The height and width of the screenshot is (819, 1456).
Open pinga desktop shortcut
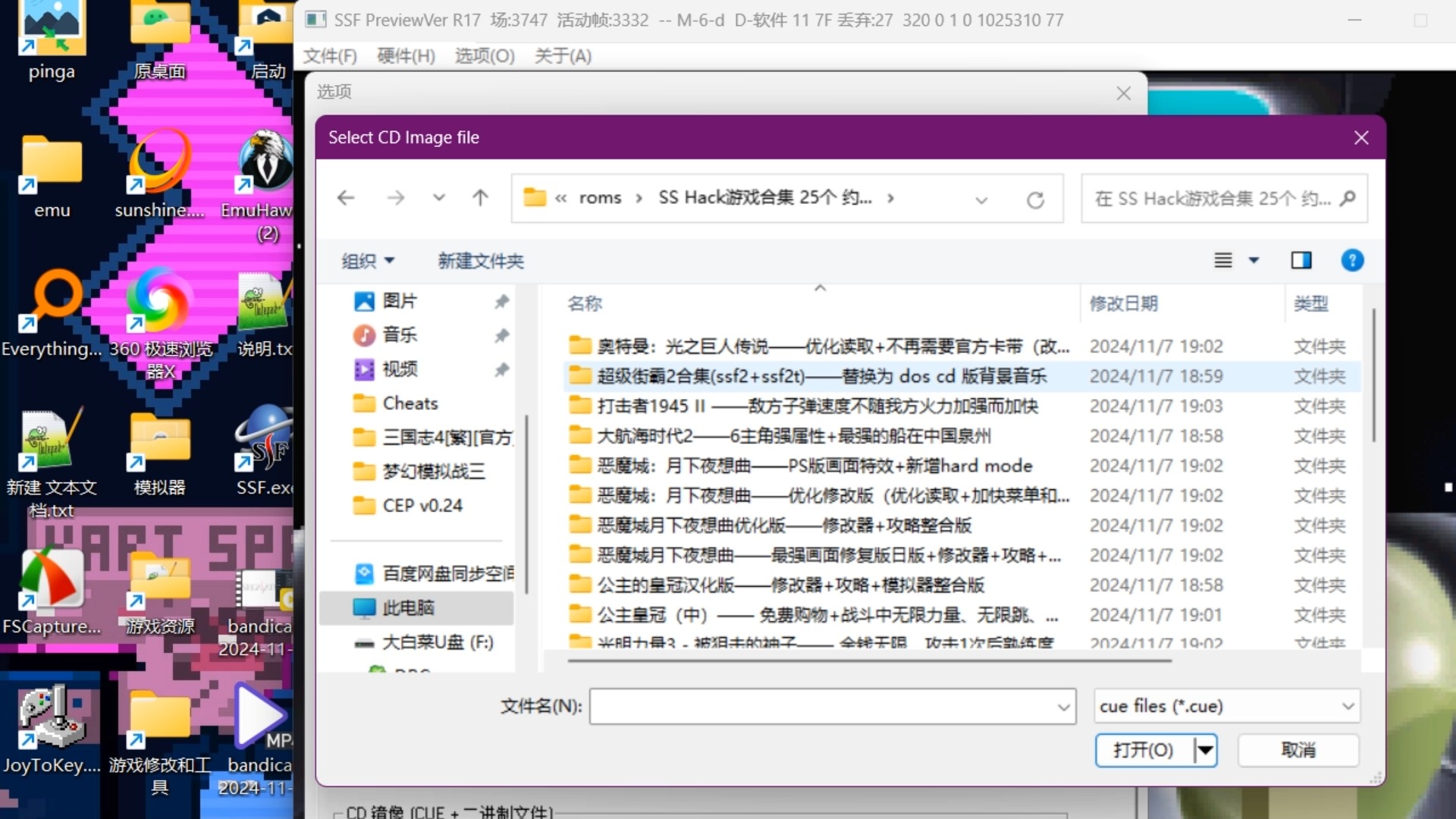pyautogui.click(x=52, y=39)
